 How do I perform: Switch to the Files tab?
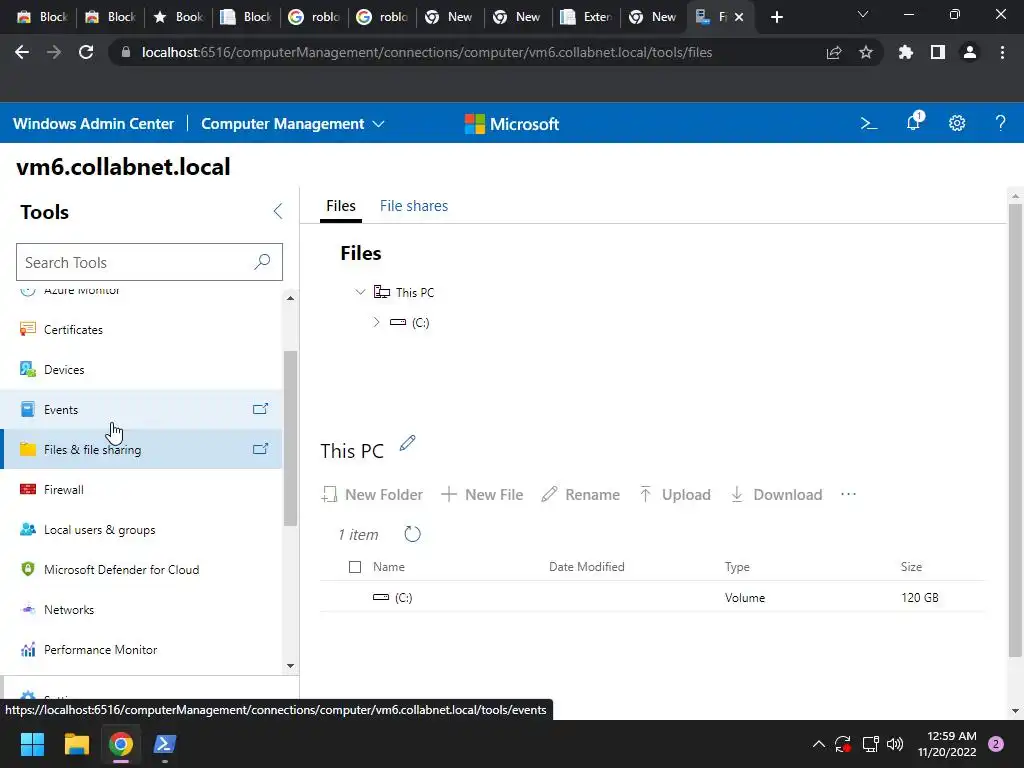click(x=341, y=206)
